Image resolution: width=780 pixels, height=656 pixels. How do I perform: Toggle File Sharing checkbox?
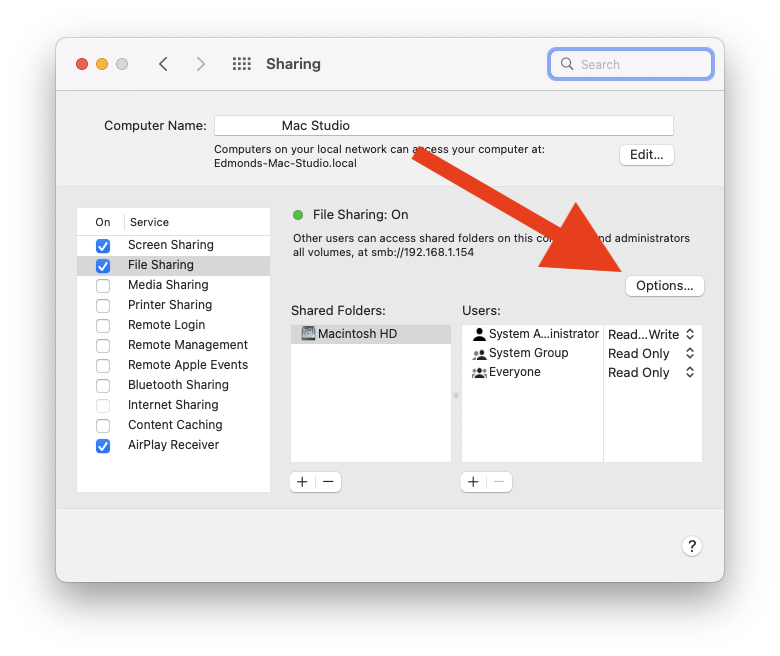pos(103,266)
